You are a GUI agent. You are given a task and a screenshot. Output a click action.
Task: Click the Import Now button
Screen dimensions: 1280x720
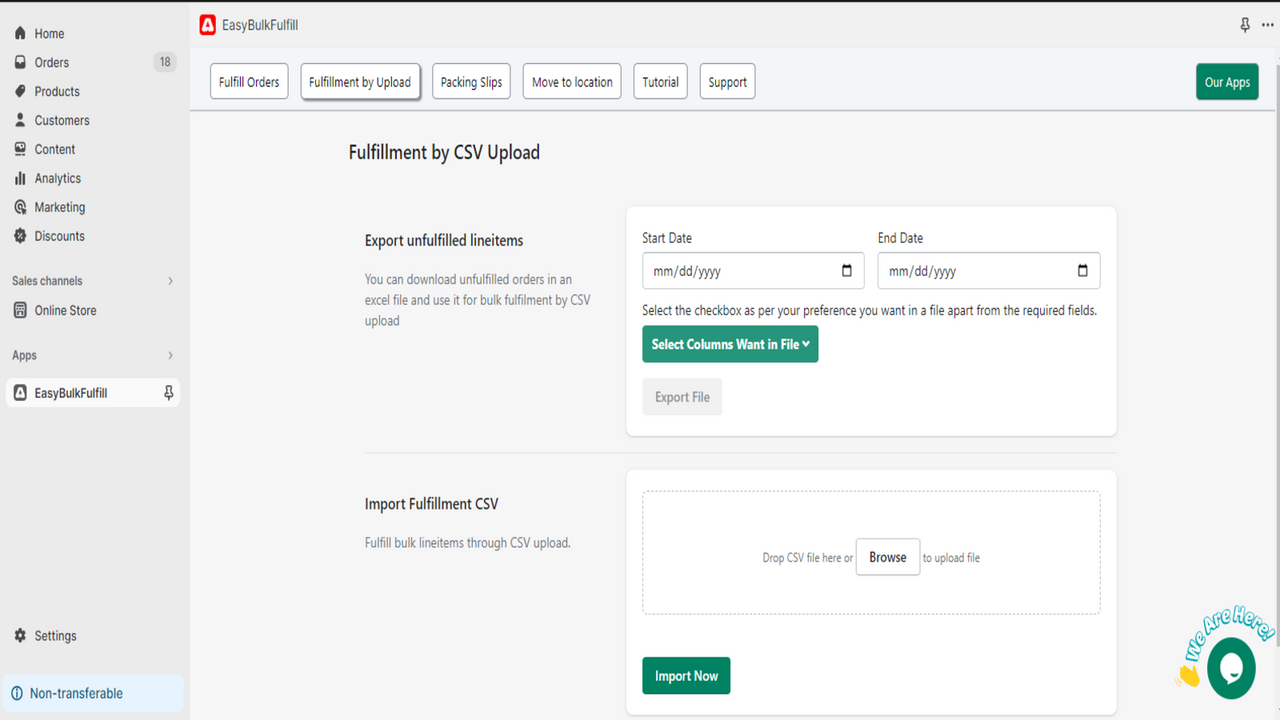pos(686,675)
